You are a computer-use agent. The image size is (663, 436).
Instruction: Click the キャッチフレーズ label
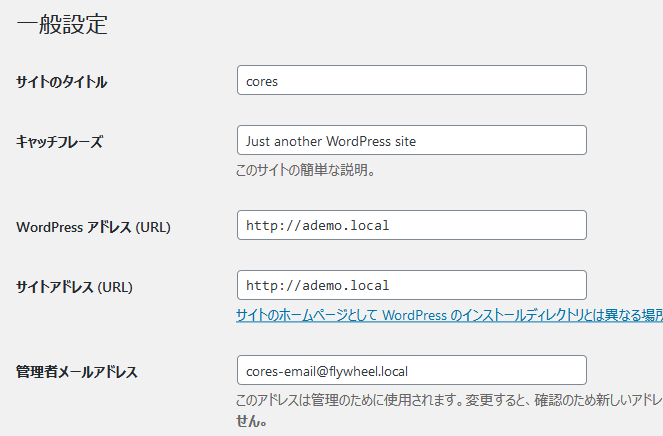(60, 142)
